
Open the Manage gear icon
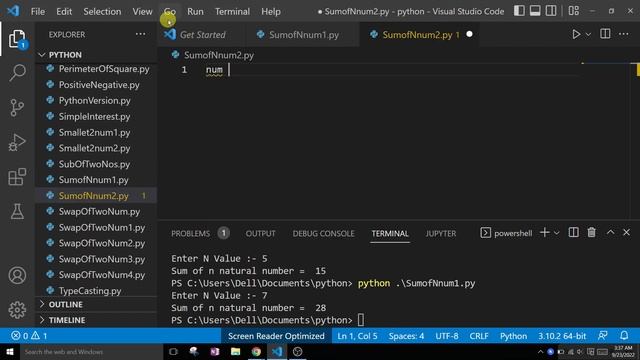[17, 310]
